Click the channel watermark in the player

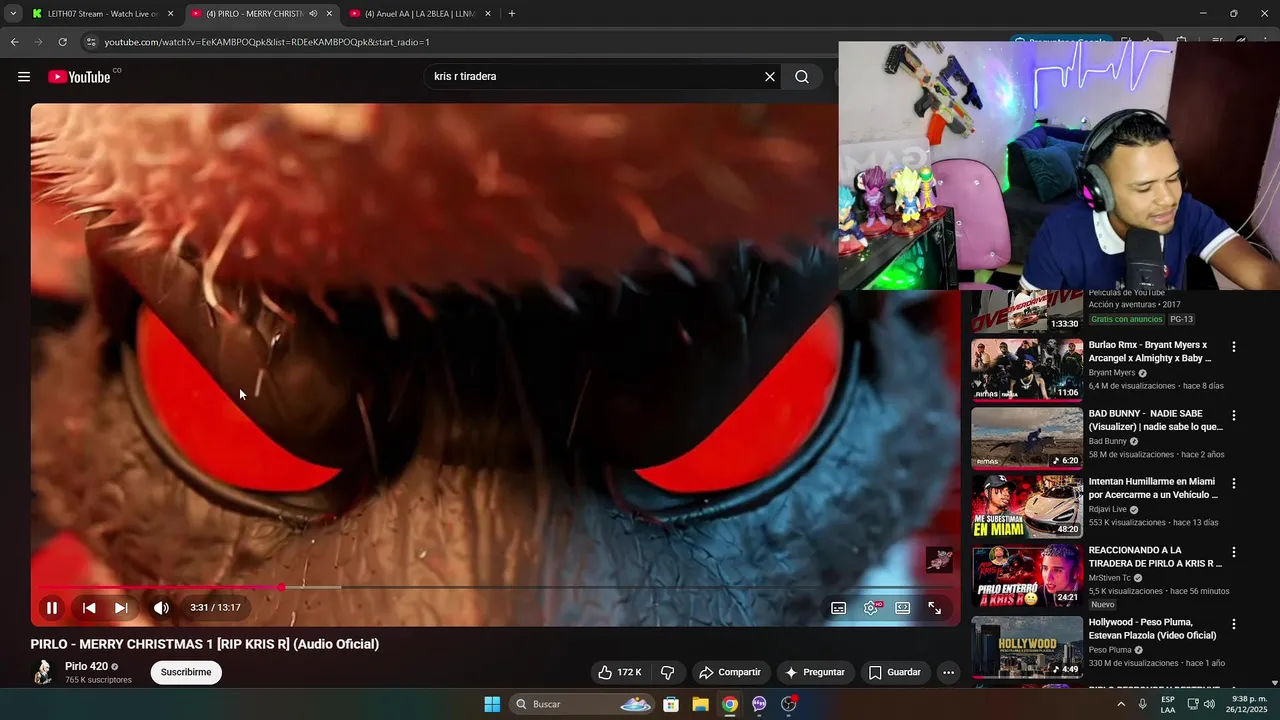pyautogui.click(x=939, y=560)
